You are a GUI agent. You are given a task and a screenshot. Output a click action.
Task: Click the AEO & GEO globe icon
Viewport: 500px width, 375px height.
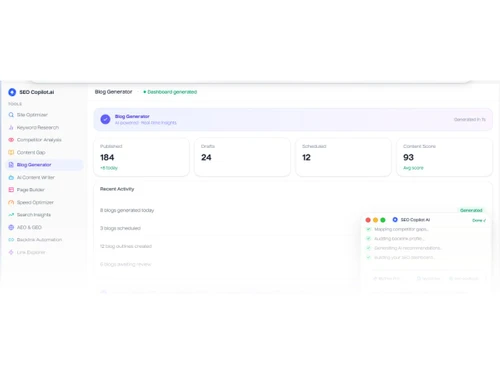pyautogui.click(x=11, y=227)
